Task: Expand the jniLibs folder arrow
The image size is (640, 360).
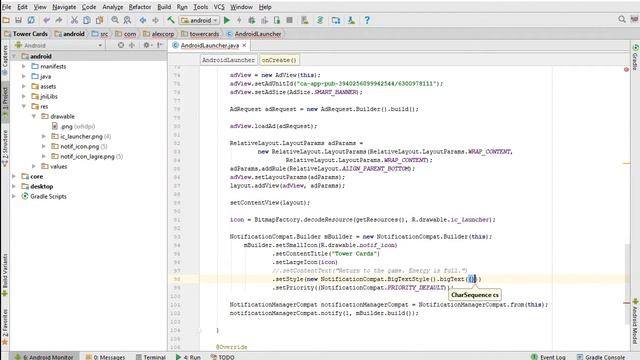Action: tap(24, 96)
